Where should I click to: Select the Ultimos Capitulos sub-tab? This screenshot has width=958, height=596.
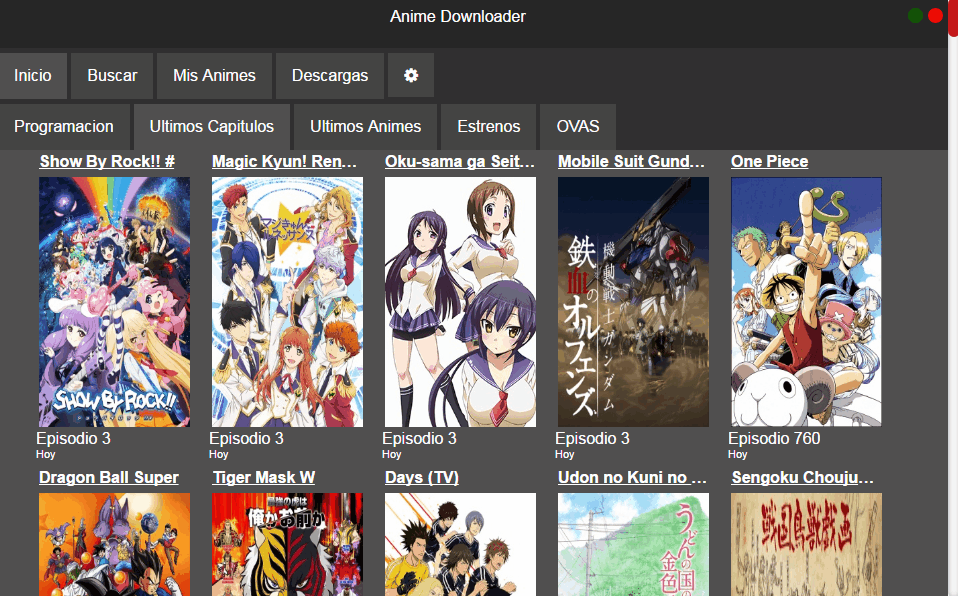(212, 127)
